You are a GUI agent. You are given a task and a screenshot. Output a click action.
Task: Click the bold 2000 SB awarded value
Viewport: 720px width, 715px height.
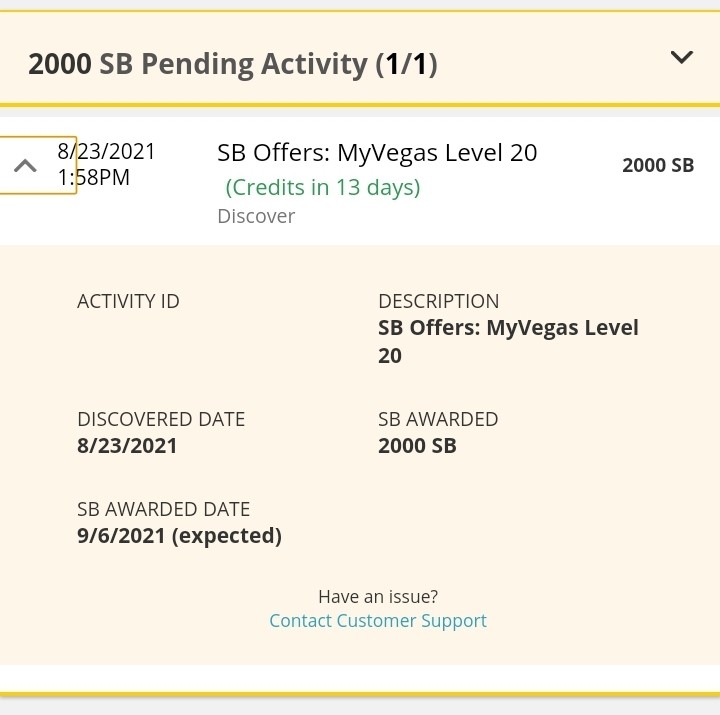[x=417, y=446]
